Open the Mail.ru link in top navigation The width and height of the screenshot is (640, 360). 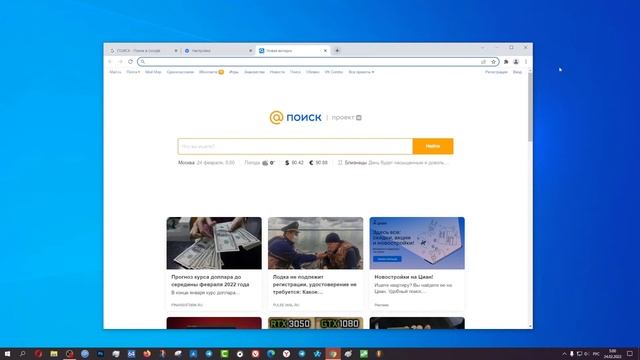pyautogui.click(x=115, y=72)
